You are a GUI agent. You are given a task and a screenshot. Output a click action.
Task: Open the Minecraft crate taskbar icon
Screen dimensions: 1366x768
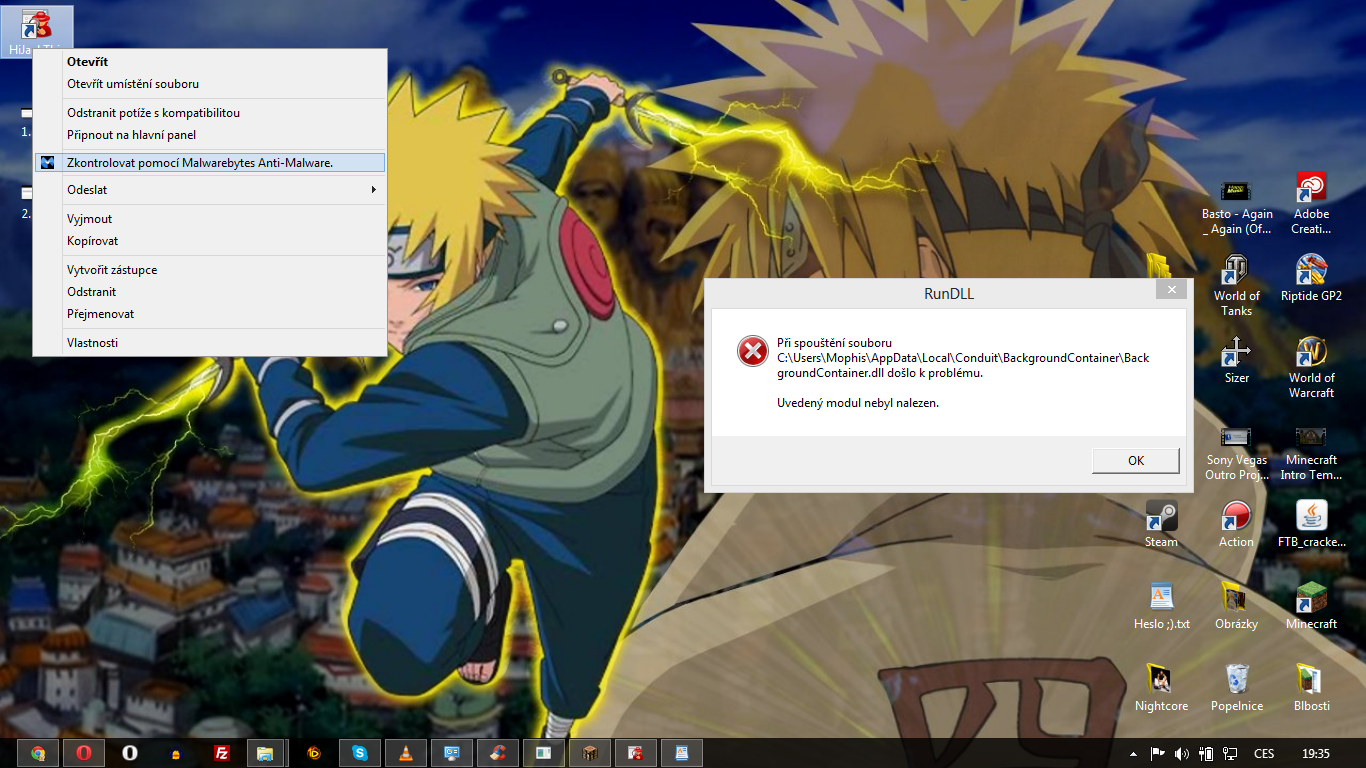click(x=590, y=754)
